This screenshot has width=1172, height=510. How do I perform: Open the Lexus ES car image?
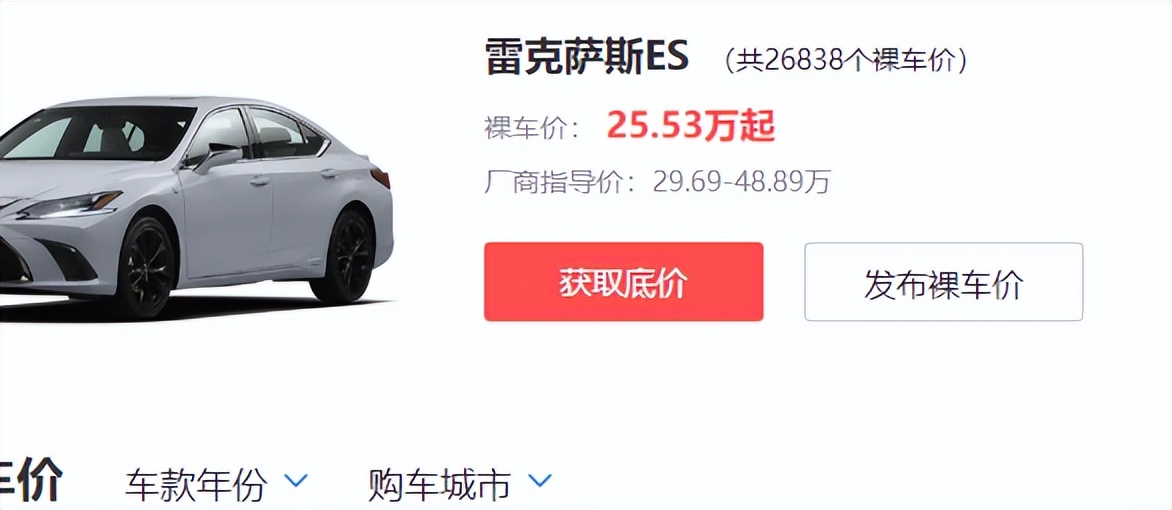(196, 207)
